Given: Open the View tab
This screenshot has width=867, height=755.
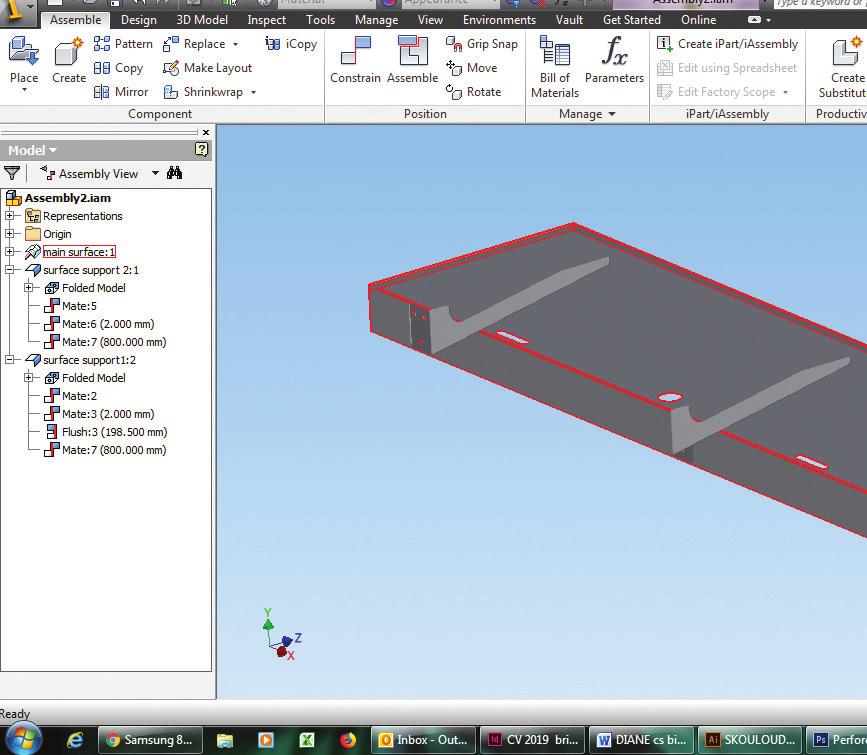Looking at the screenshot, I should (x=430, y=20).
